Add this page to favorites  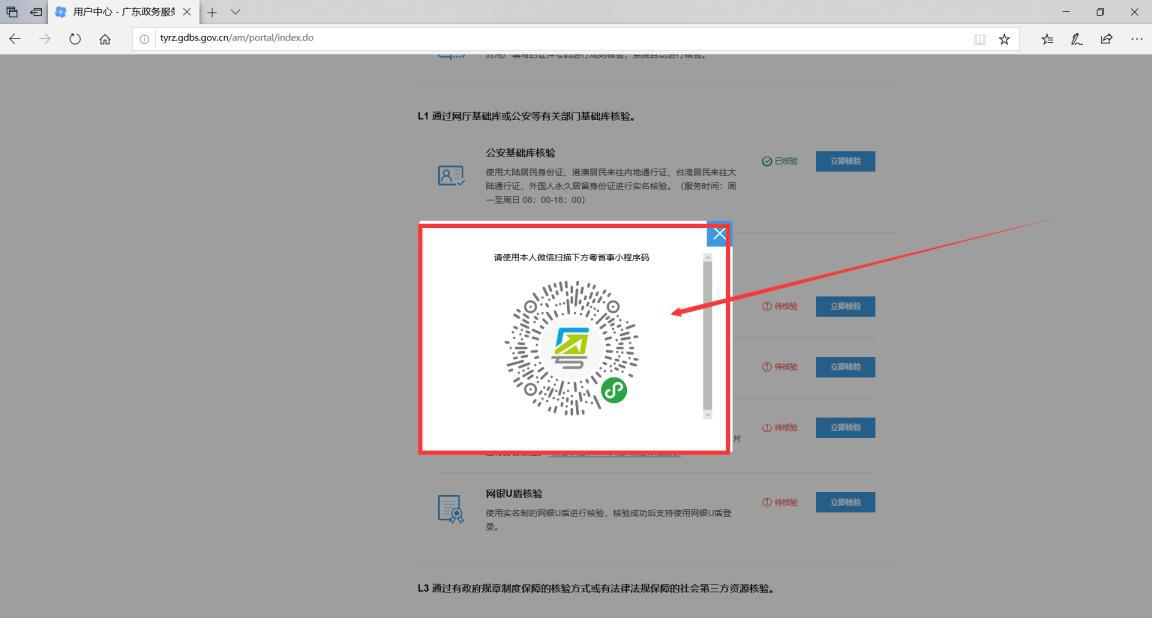(x=1004, y=39)
